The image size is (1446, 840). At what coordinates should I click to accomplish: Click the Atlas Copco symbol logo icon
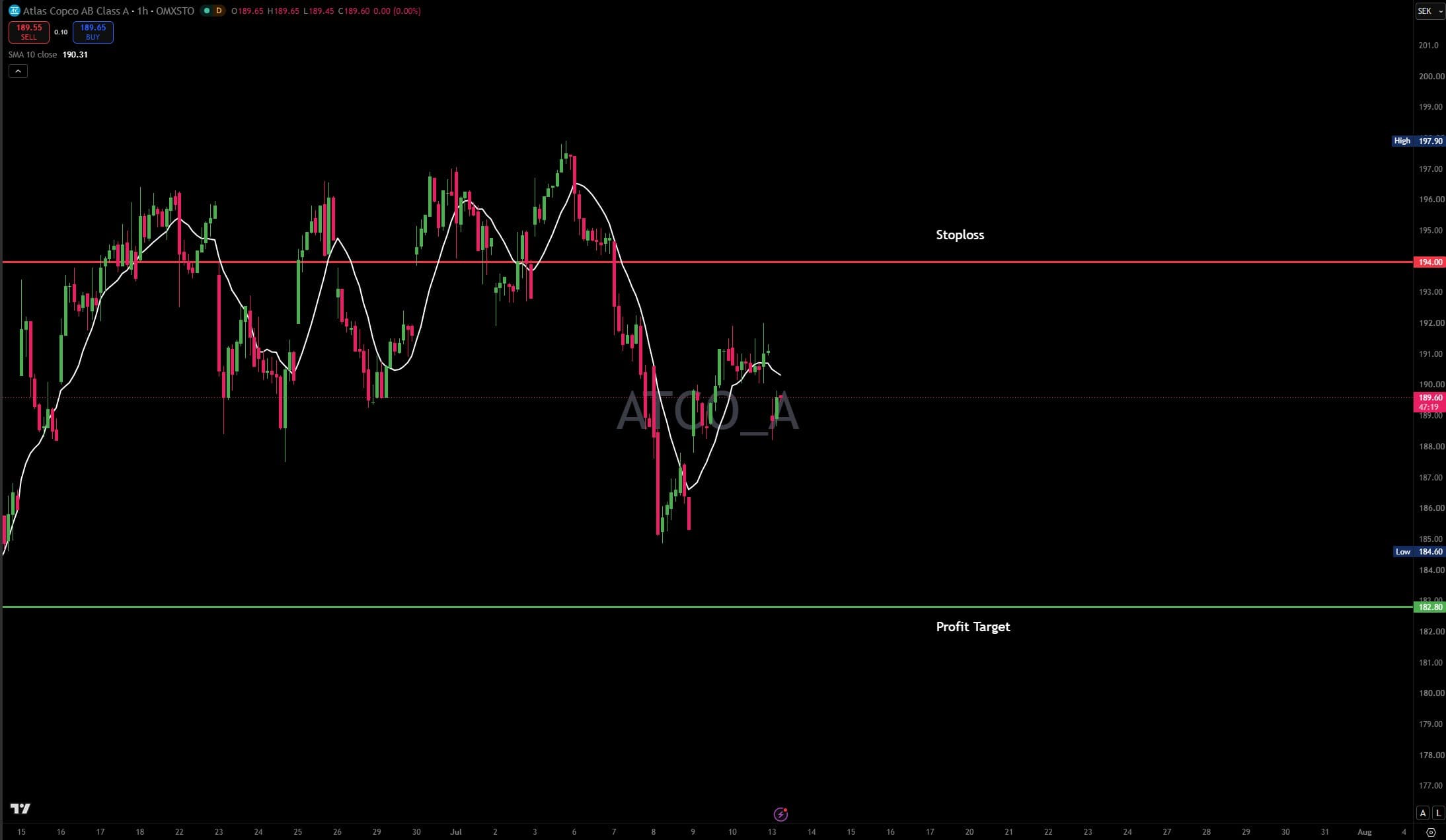tap(14, 11)
